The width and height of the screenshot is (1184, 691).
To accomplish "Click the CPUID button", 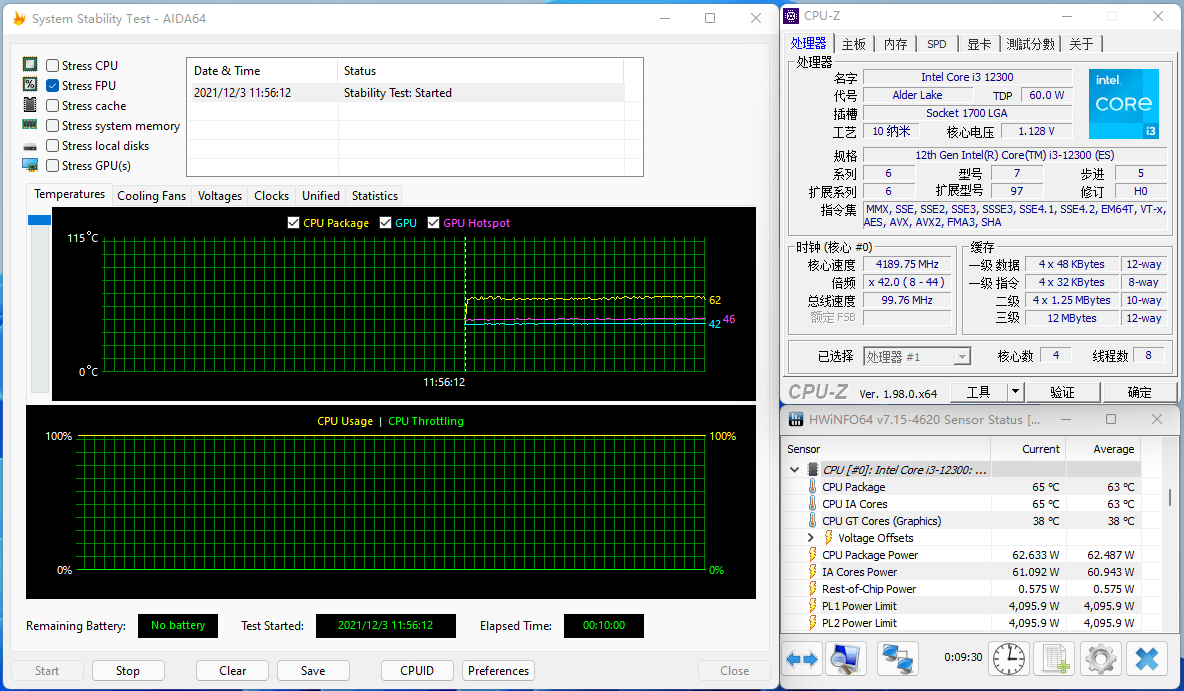I will click(x=416, y=671).
